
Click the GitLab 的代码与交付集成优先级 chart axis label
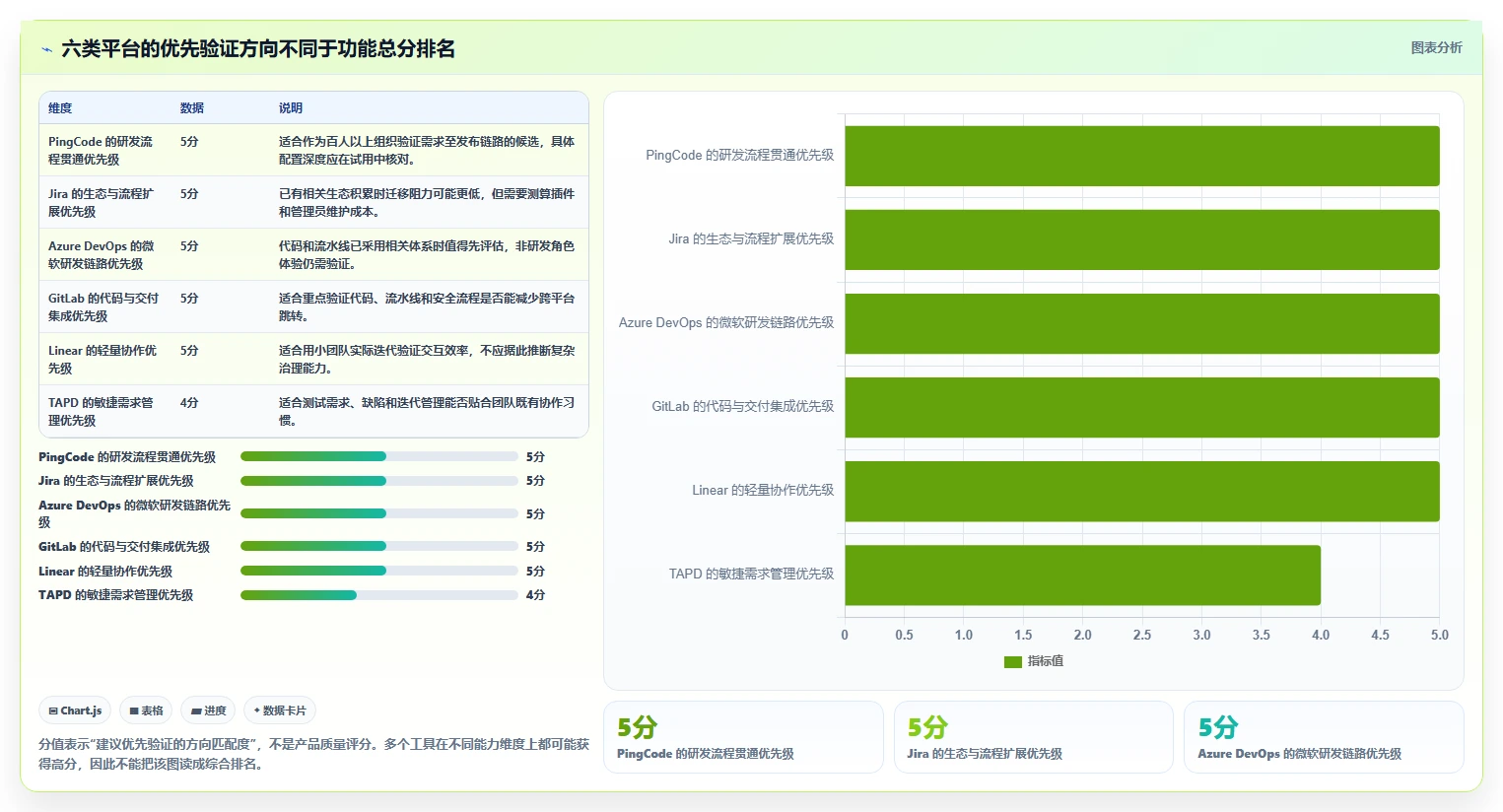[743, 406]
